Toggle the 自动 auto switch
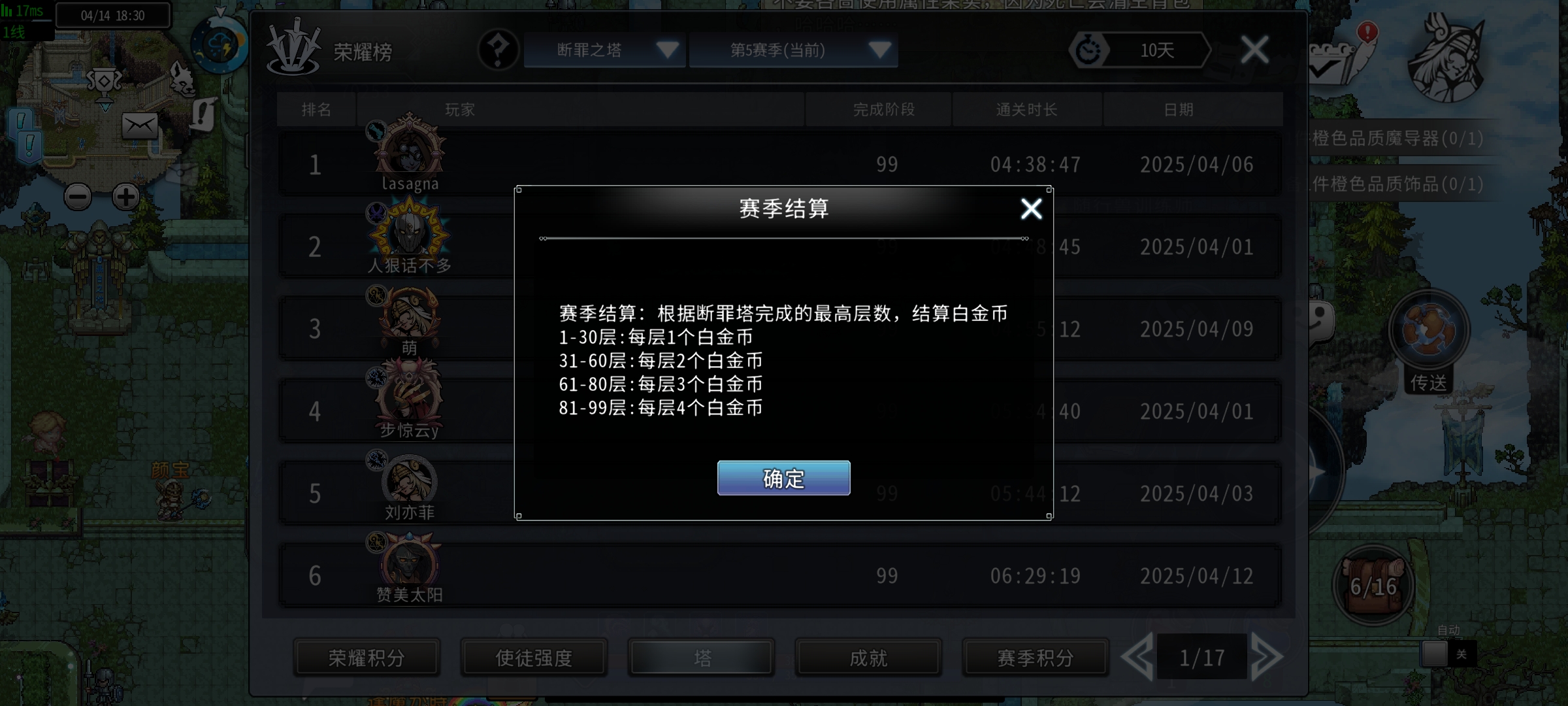 pyautogui.click(x=1448, y=654)
